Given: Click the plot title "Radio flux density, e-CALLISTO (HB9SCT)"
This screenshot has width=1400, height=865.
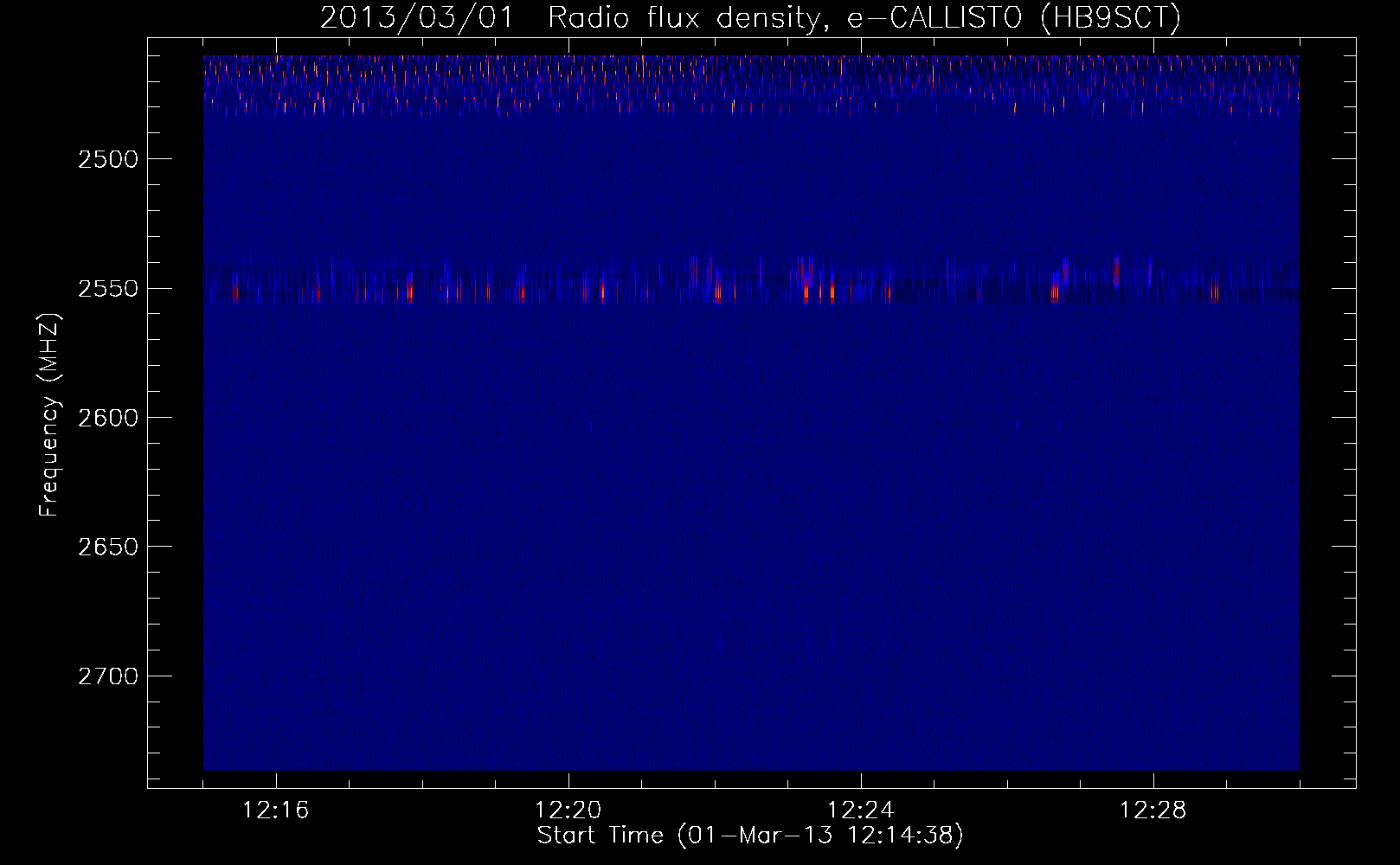Looking at the screenshot, I should [x=864, y=17].
